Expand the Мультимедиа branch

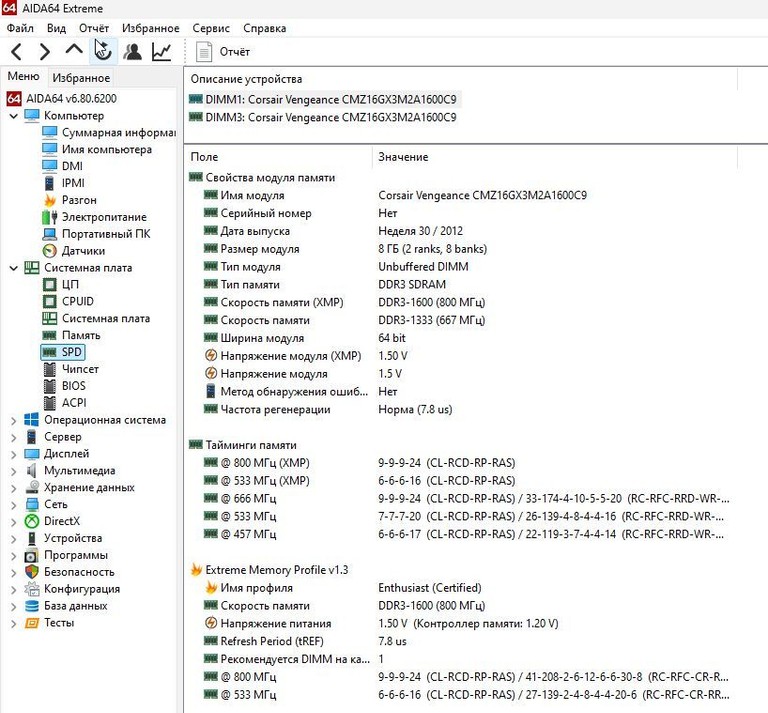[x=14, y=471]
